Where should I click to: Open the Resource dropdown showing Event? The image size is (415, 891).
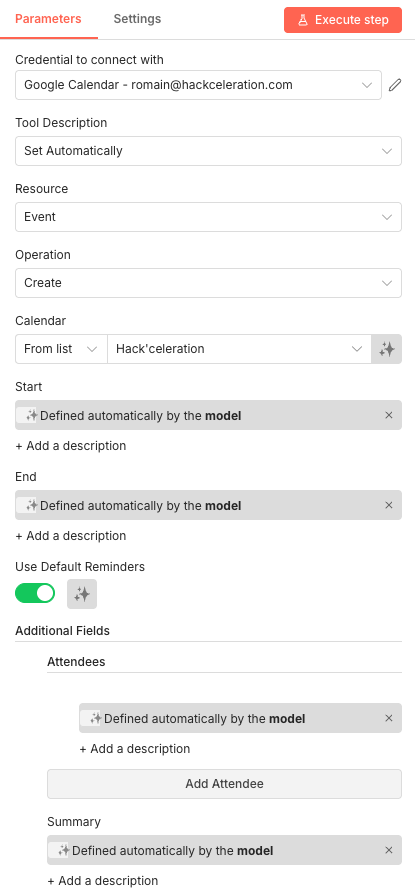pyautogui.click(x=209, y=217)
